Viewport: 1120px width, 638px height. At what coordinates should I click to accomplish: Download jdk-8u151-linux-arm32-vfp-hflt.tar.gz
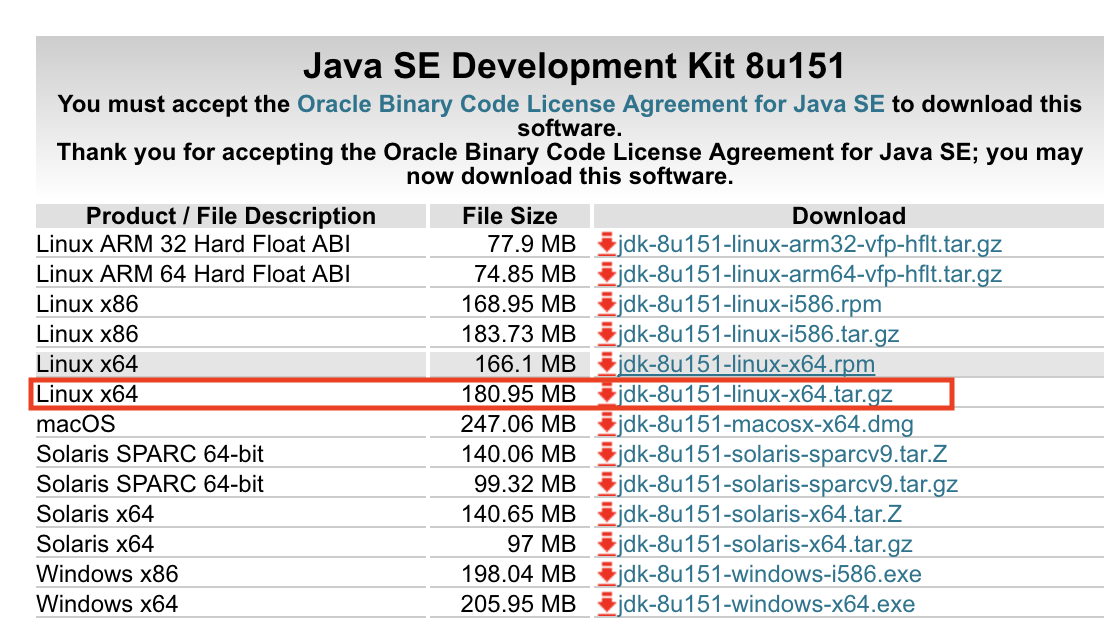click(809, 244)
